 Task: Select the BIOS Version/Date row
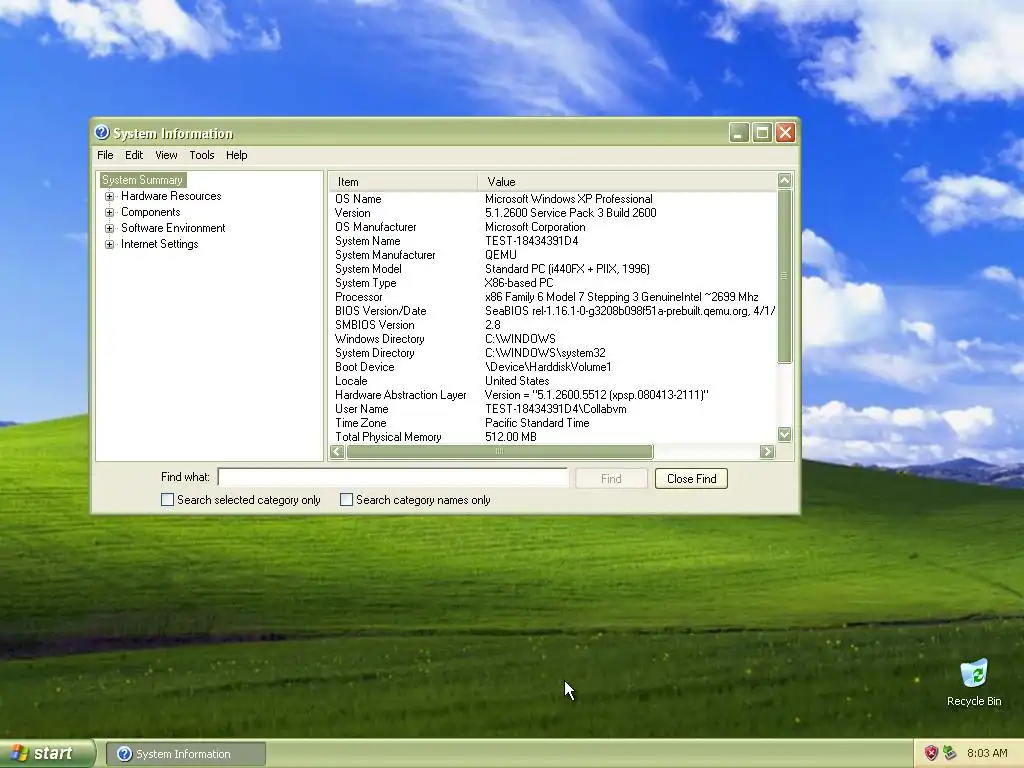click(x=552, y=312)
